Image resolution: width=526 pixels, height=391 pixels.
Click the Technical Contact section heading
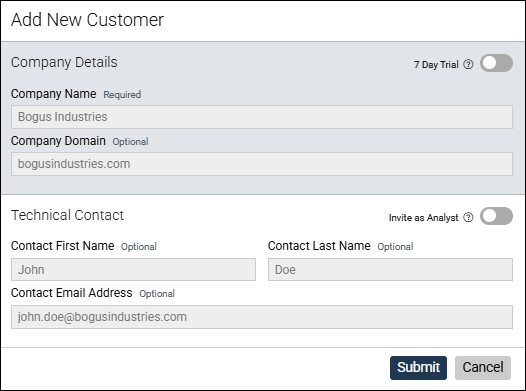click(x=67, y=215)
